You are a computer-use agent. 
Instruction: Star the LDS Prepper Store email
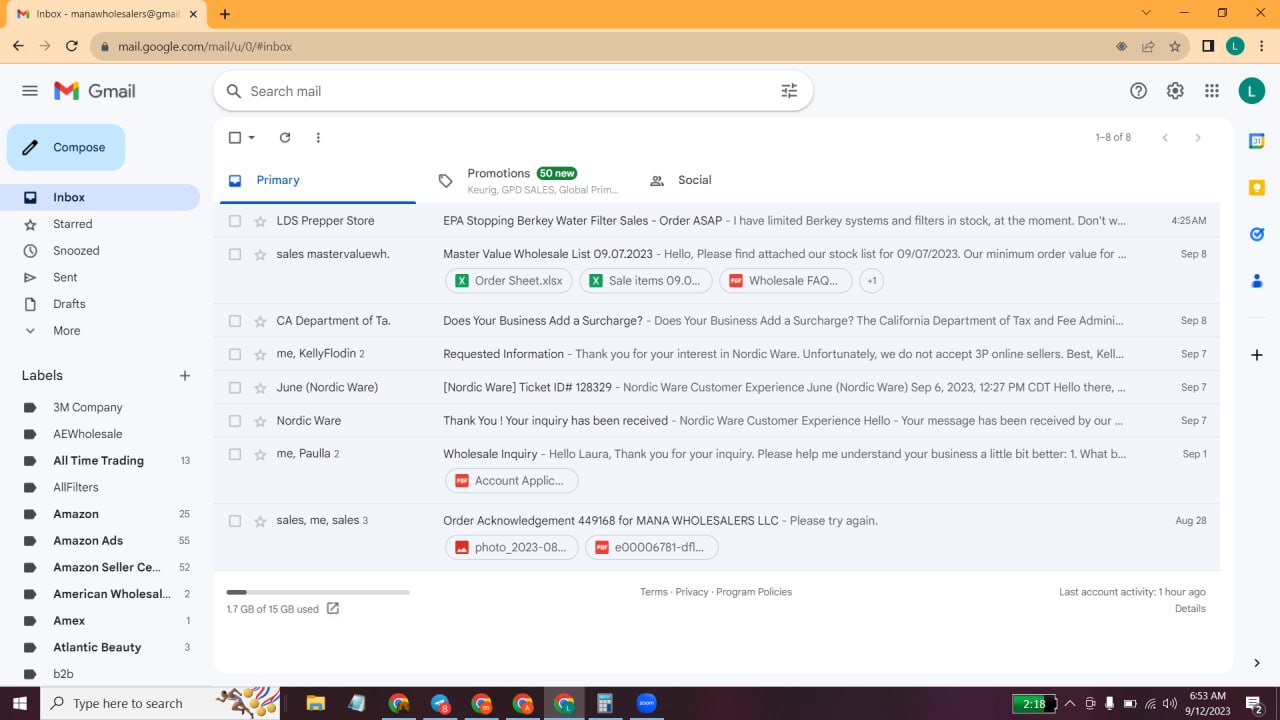[260, 221]
